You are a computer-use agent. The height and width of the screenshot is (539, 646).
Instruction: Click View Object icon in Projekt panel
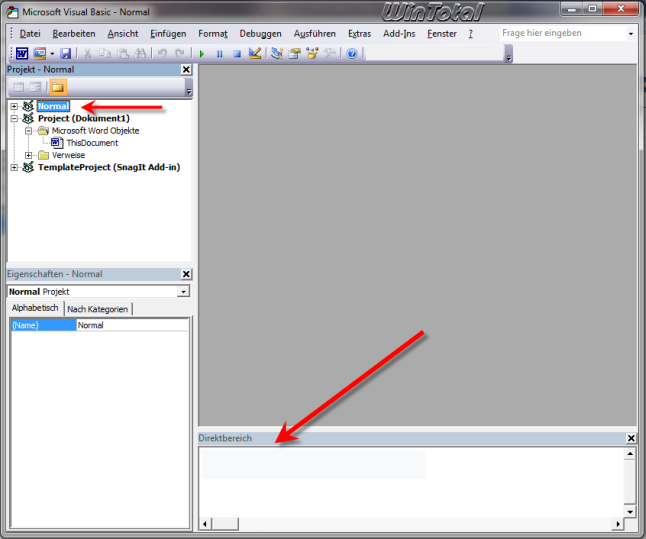36,87
